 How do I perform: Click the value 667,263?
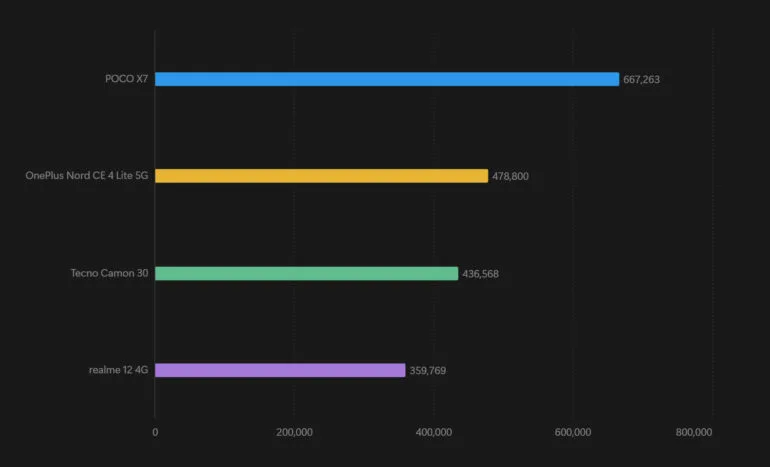point(641,80)
